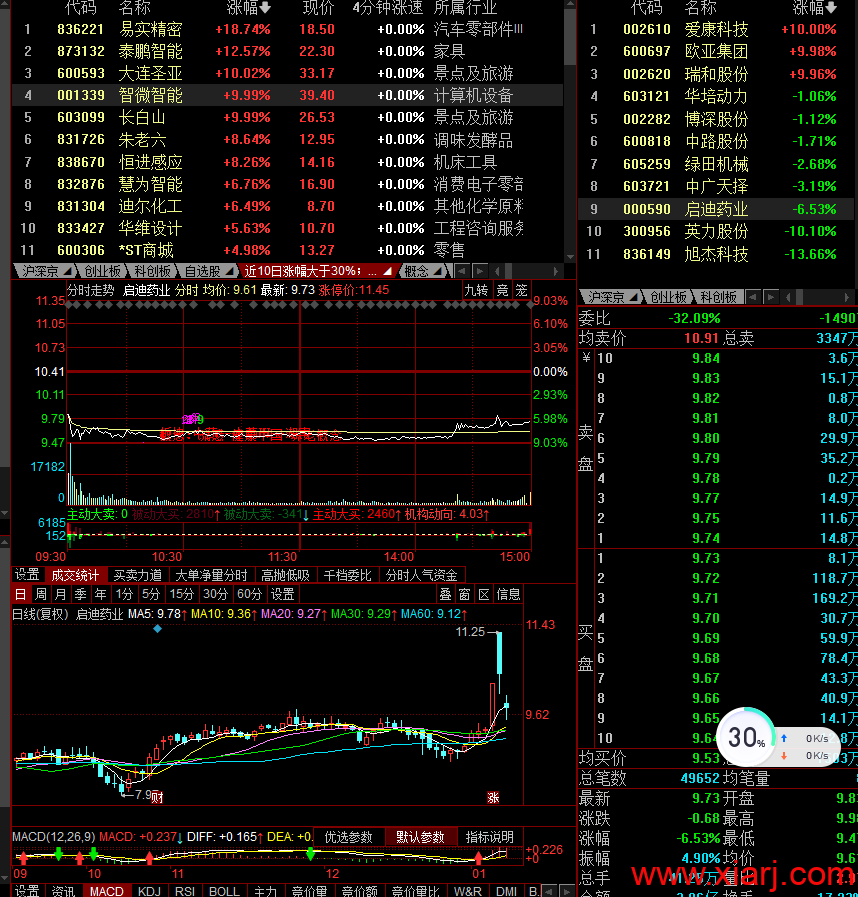Click the left arrow next to right 科创板 tab
This screenshot has width=858, height=897.
click(x=753, y=297)
